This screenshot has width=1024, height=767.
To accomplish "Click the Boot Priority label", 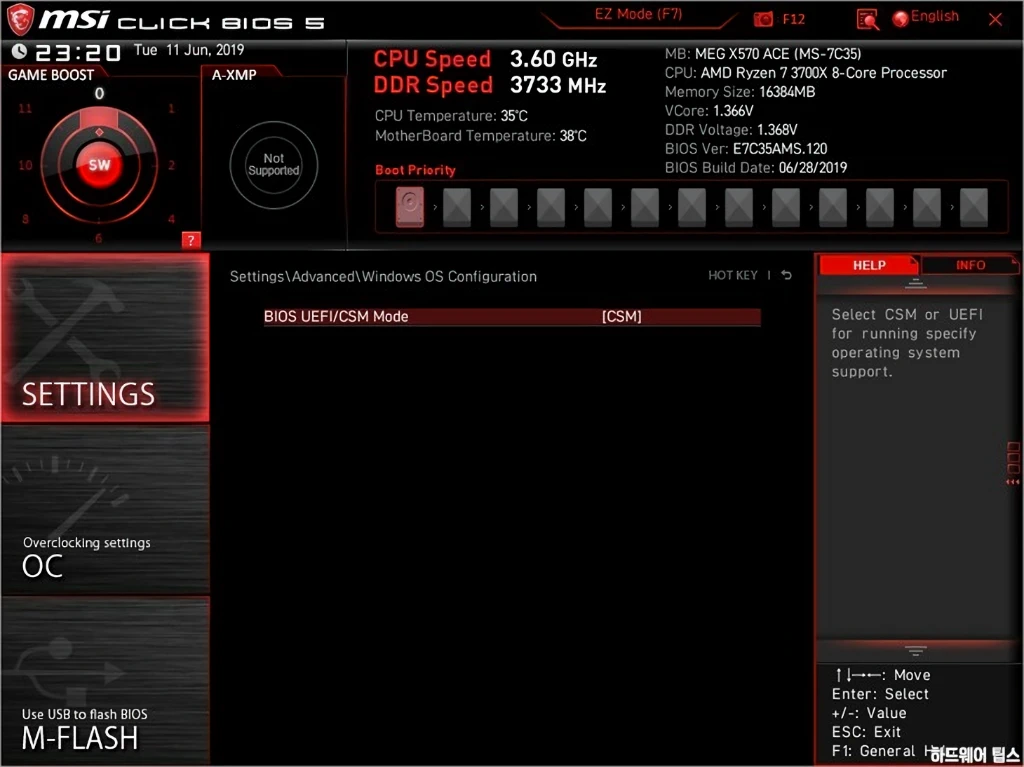I will click(415, 170).
